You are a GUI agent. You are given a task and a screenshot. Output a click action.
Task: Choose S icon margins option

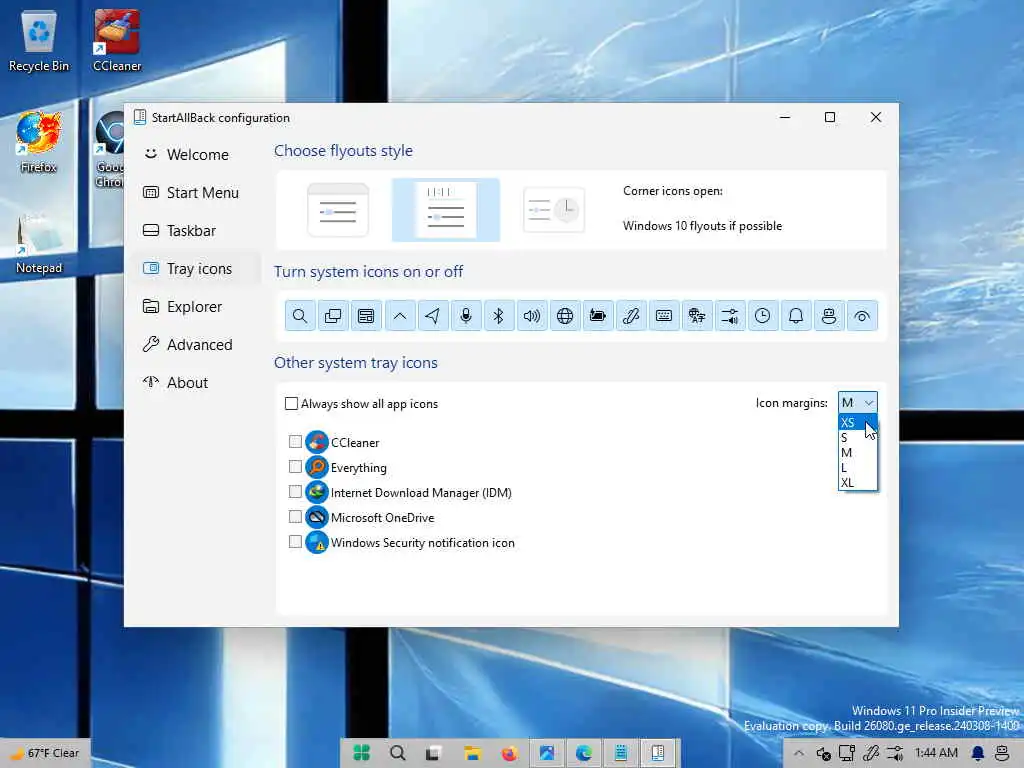click(857, 438)
